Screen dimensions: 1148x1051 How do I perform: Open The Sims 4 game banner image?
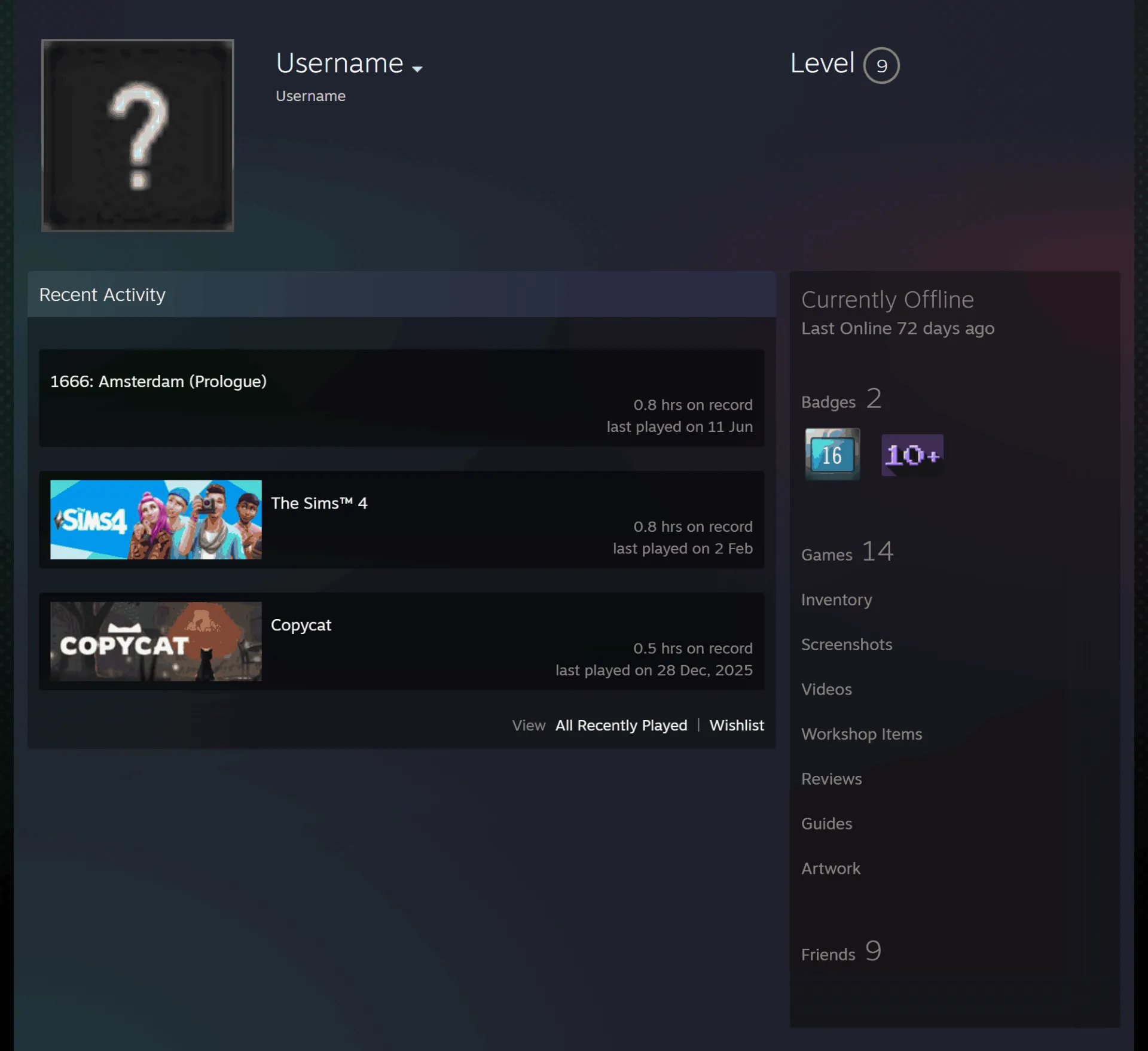pyautogui.click(x=156, y=520)
